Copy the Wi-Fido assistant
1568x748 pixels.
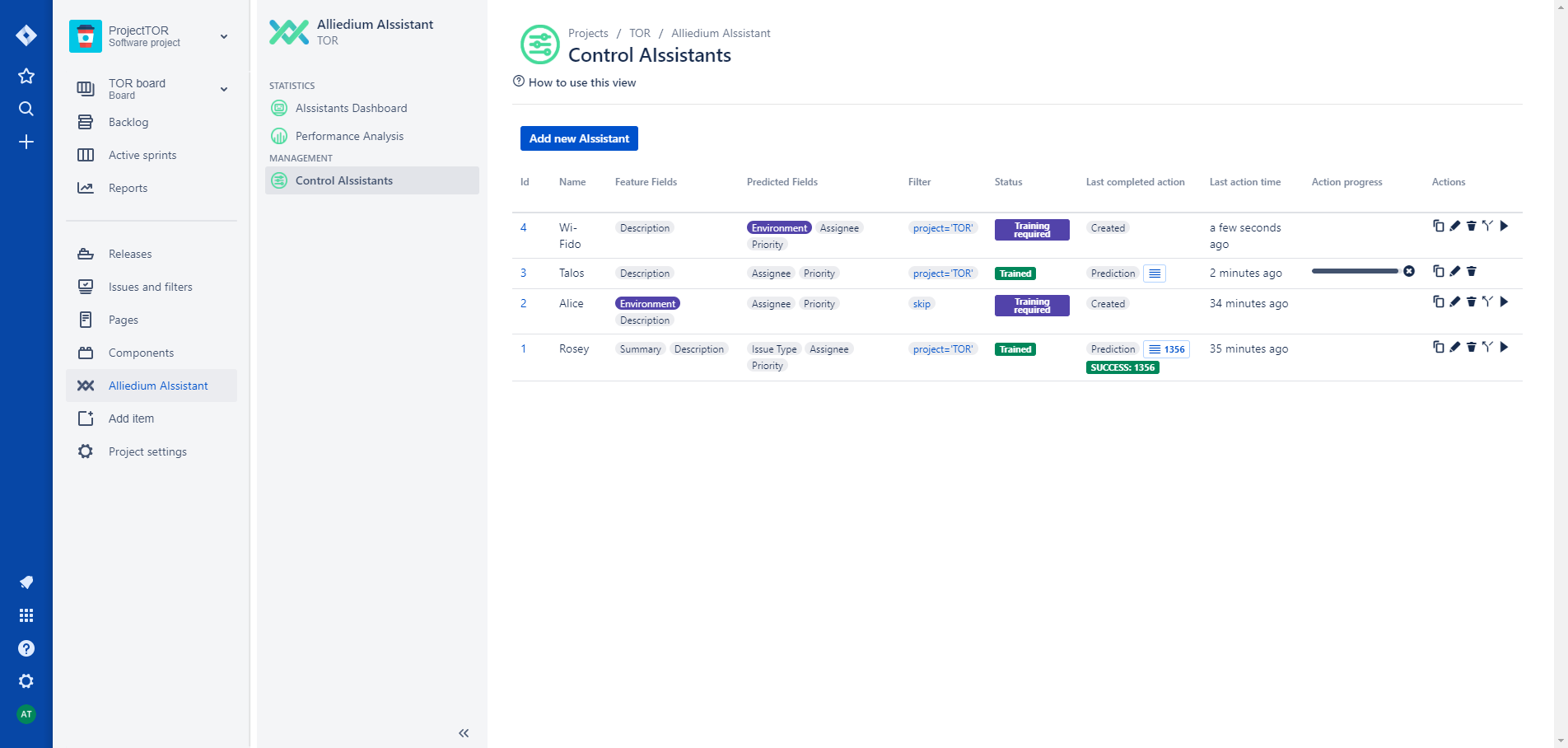pos(1438,226)
